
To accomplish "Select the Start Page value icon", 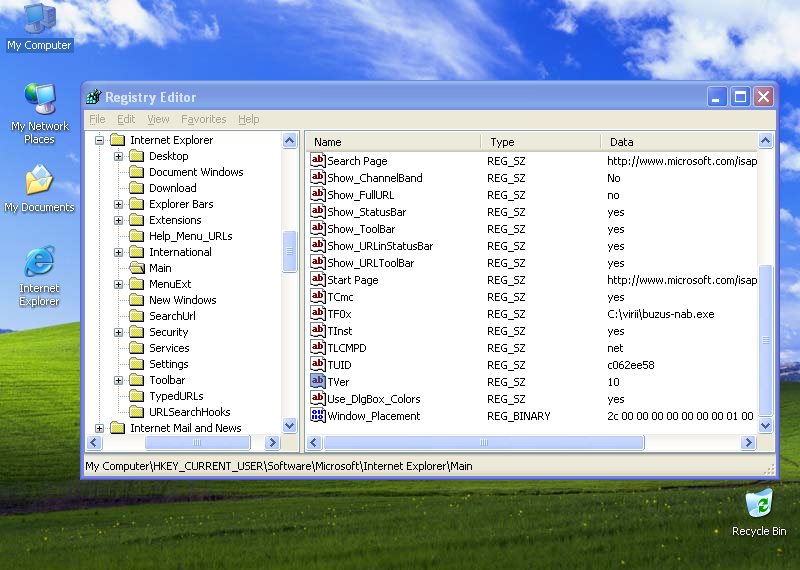I will pyautogui.click(x=318, y=279).
